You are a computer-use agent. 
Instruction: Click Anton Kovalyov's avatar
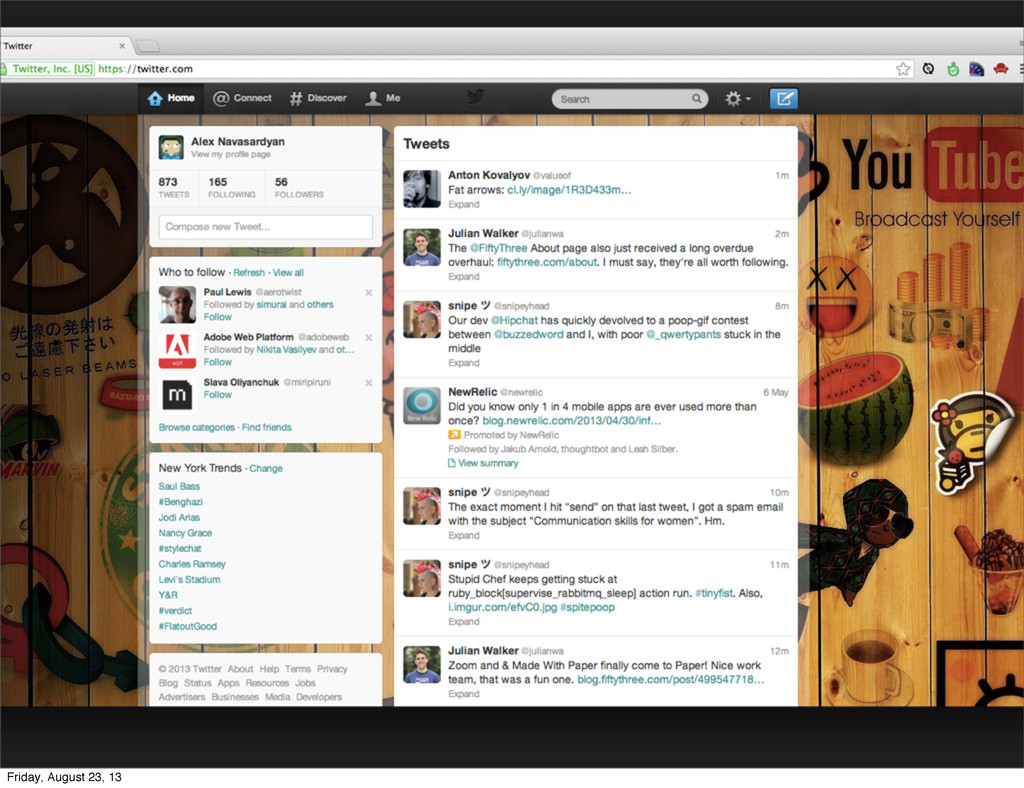pos(422,189)
